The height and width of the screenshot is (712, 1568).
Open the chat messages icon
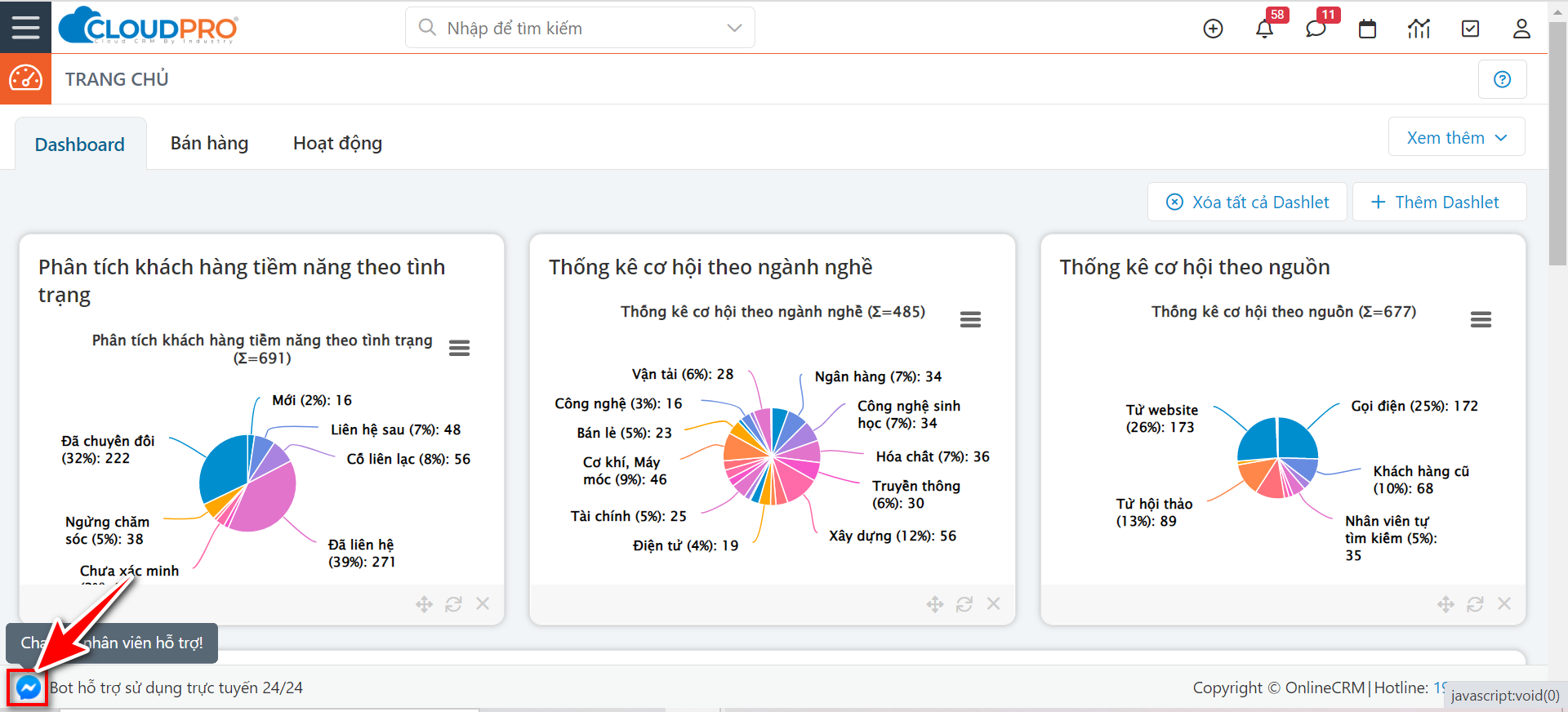pos(1315,29)
